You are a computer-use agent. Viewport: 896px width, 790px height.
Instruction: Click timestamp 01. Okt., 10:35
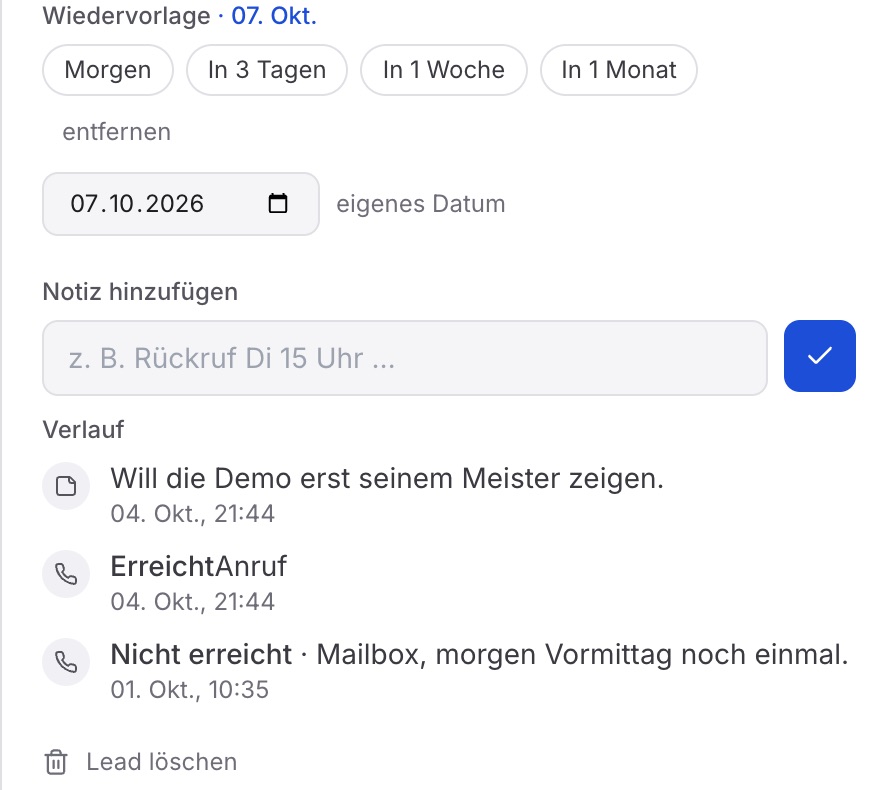coord(189,690)
